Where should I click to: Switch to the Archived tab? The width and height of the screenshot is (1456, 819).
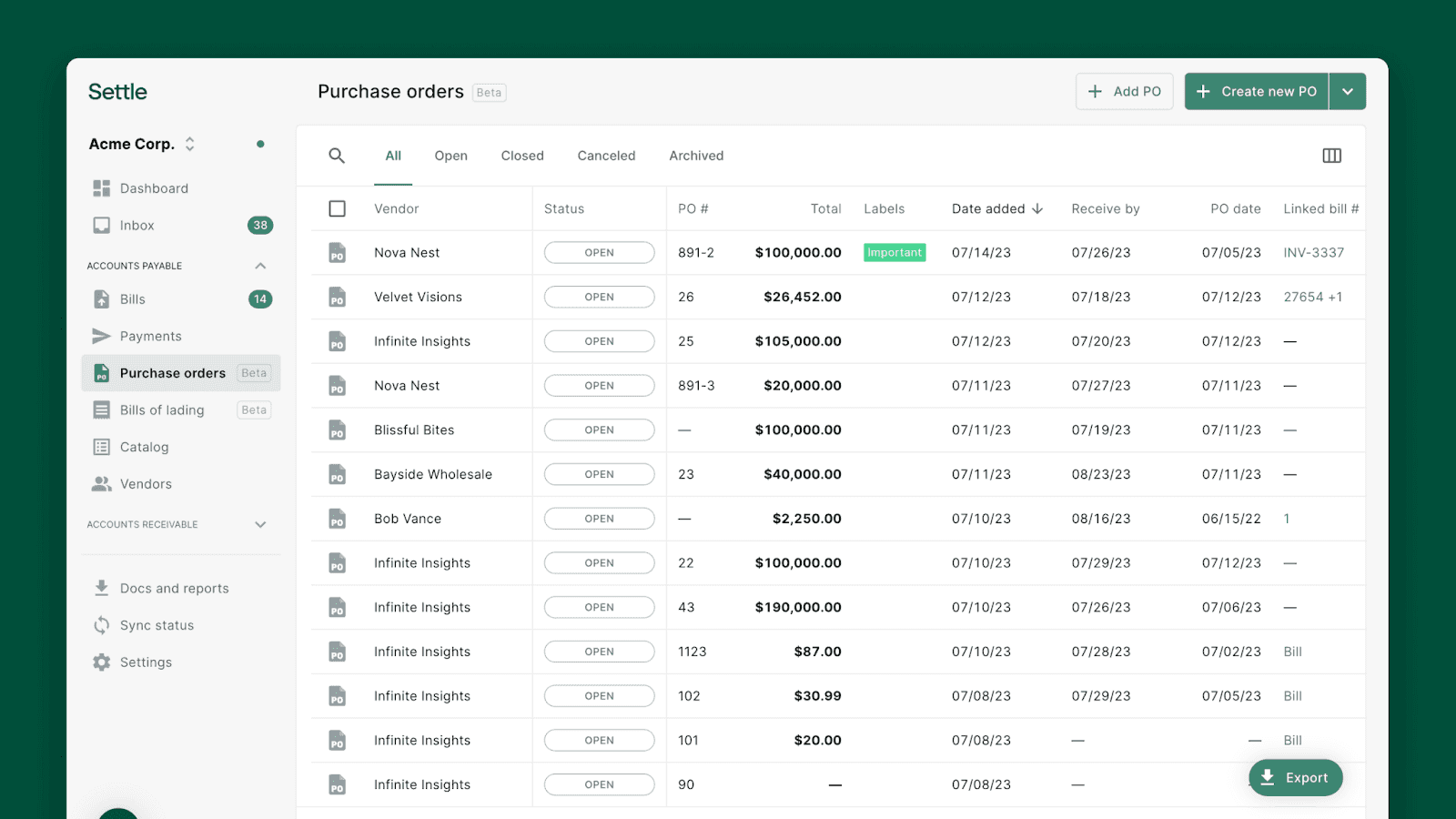click(x=696, y=156)
